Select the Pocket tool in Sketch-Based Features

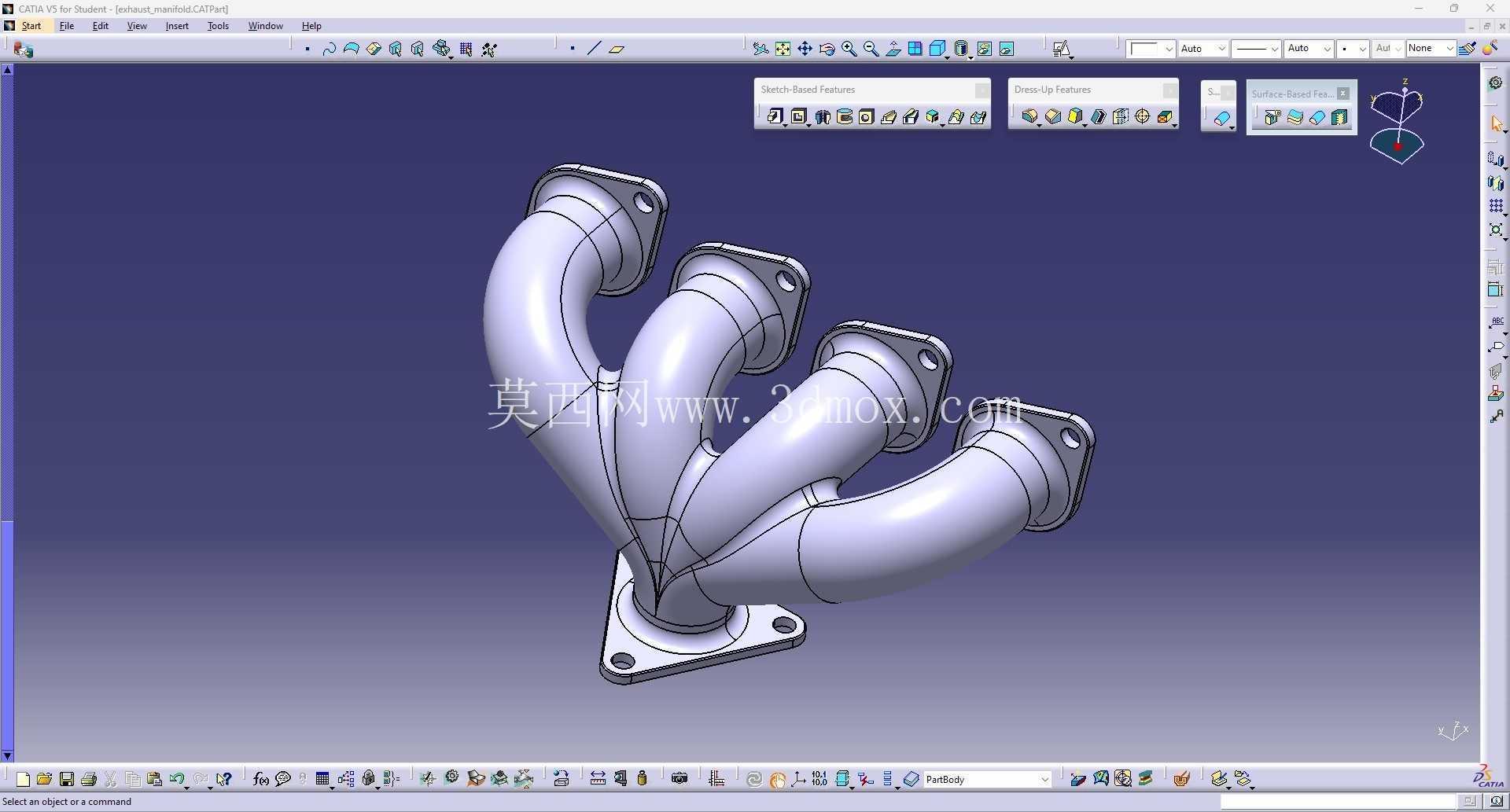coord(799,117)
